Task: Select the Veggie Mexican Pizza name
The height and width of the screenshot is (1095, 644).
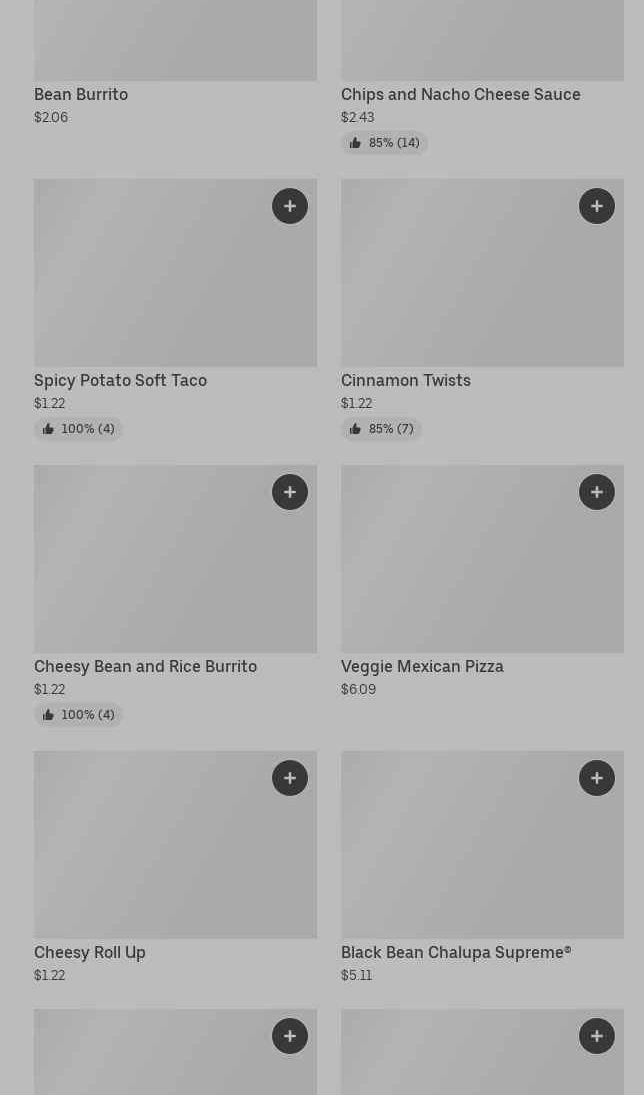Action: (422, 666)
